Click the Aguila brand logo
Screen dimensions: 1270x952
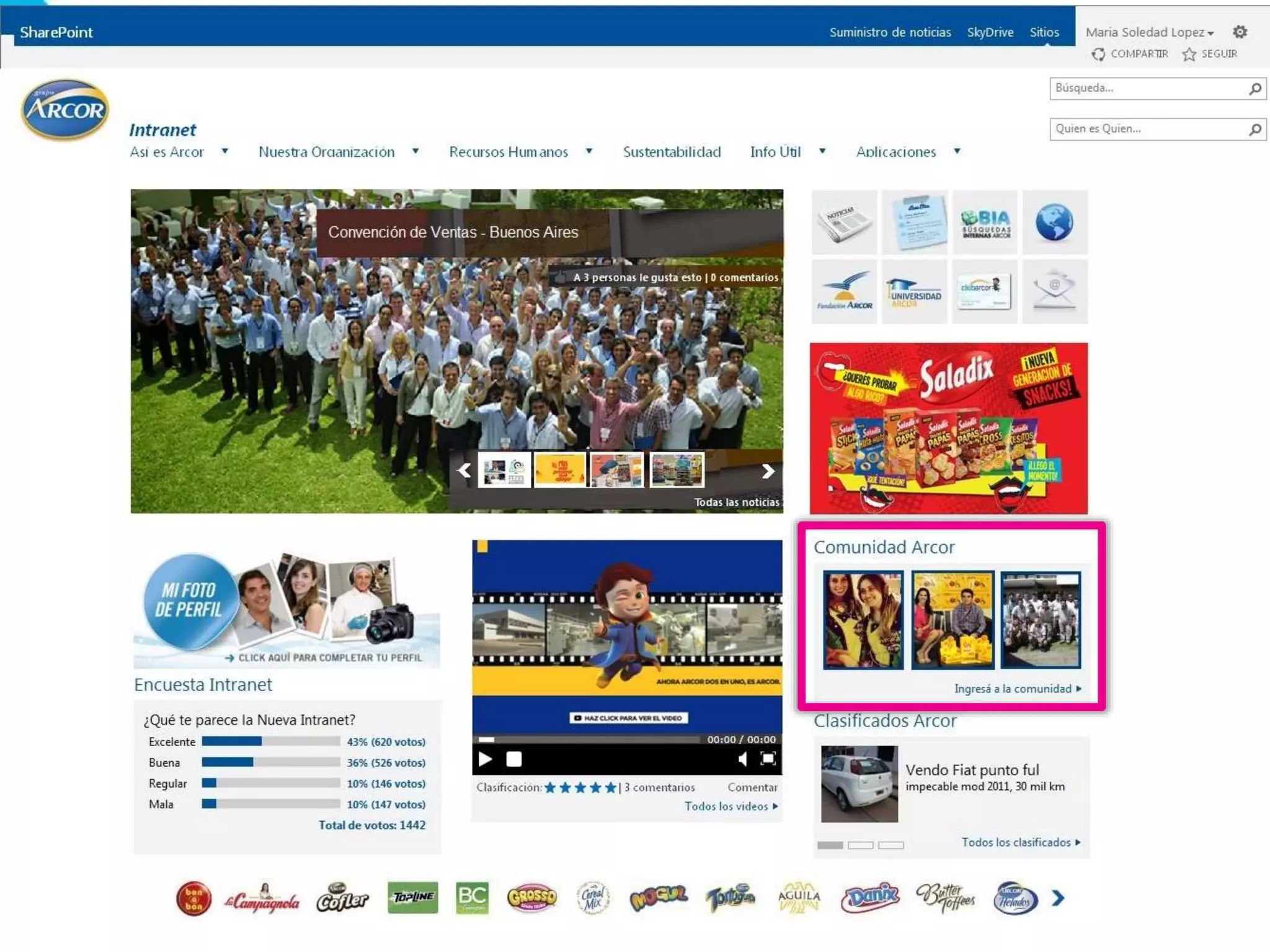click(x=799, y=897)
